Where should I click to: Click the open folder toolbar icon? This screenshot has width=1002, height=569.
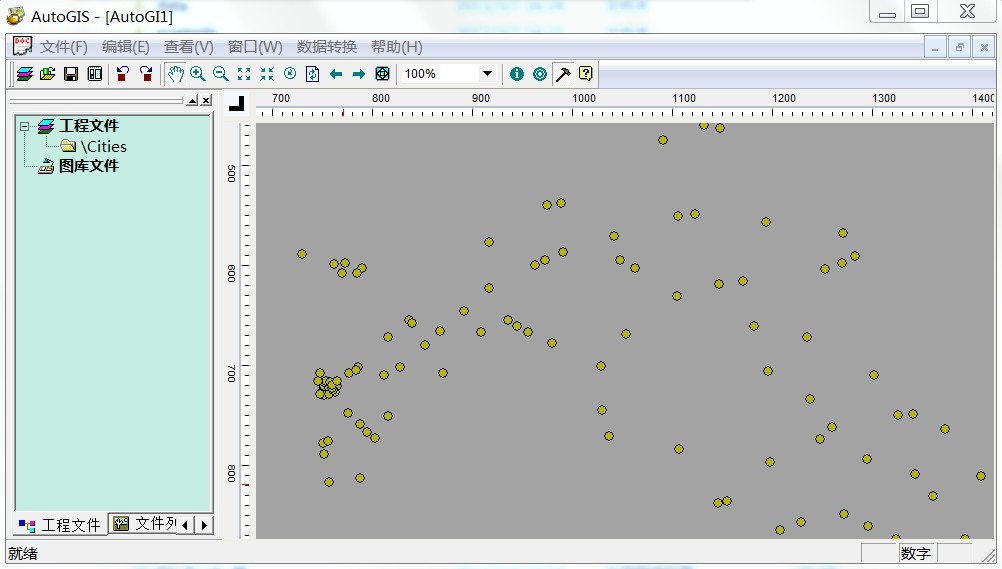[47, 74]
